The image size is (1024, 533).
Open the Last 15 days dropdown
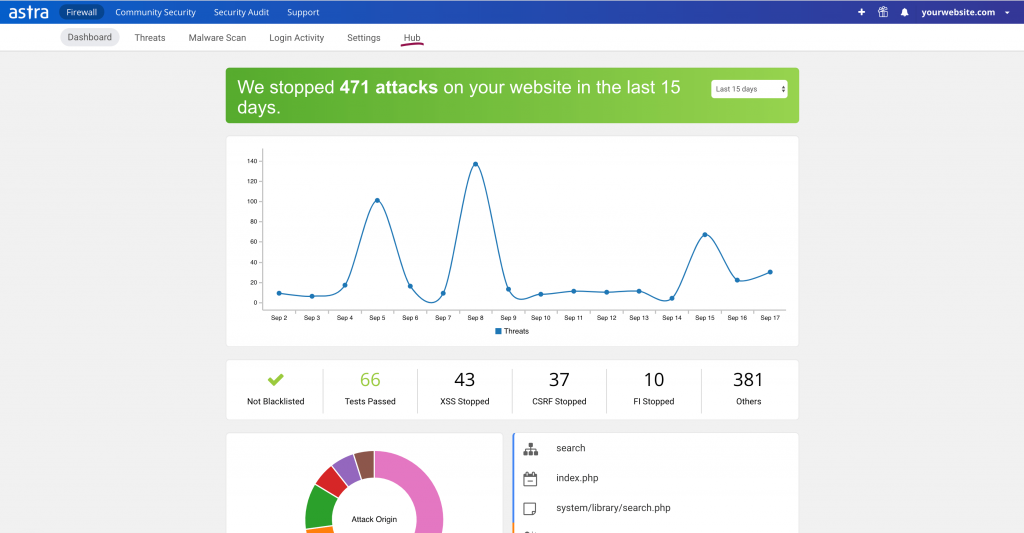[749, 89]
